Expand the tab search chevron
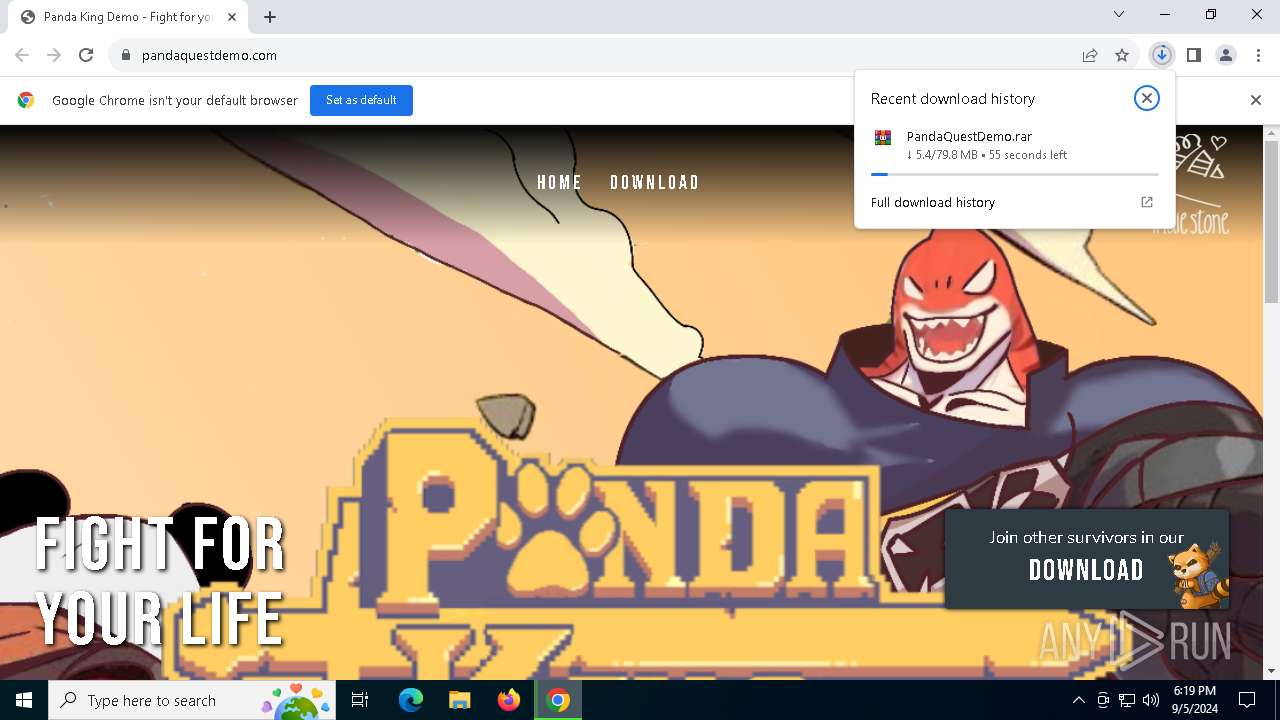Viewport: 1280px width, 720px height. coord(1119,14)
